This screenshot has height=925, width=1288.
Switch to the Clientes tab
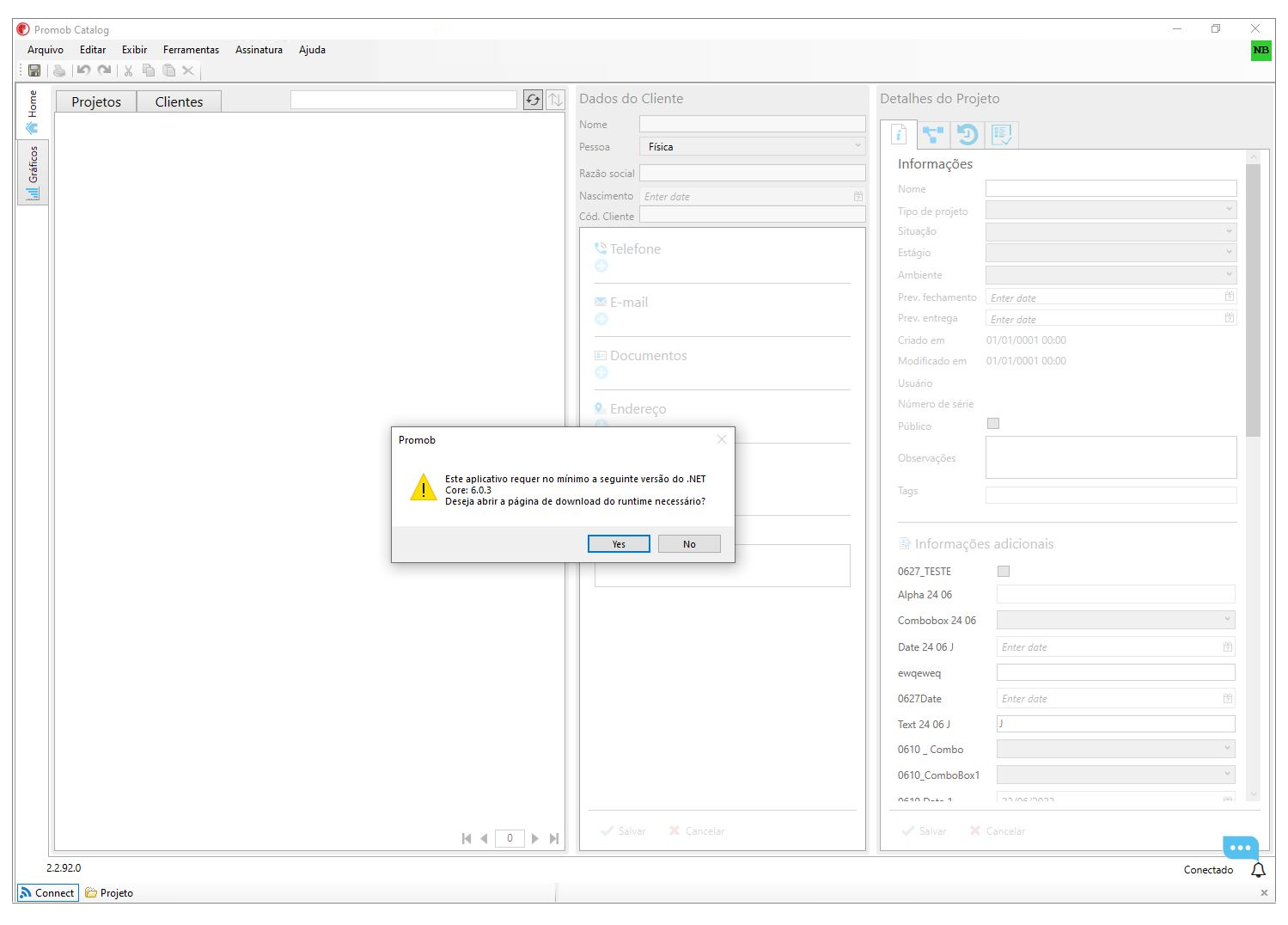tap(179, 101)
